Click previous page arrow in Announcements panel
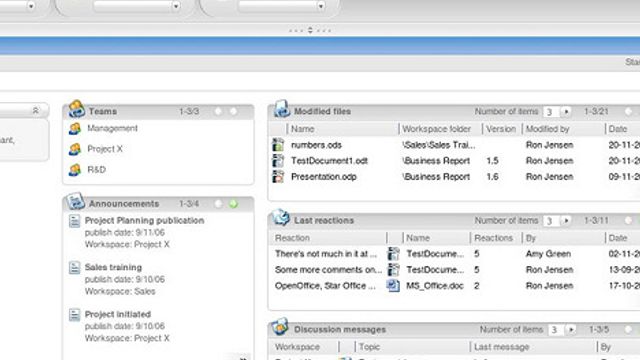The width and height of the screenshot is (640, 360). (x=218, y=204)
